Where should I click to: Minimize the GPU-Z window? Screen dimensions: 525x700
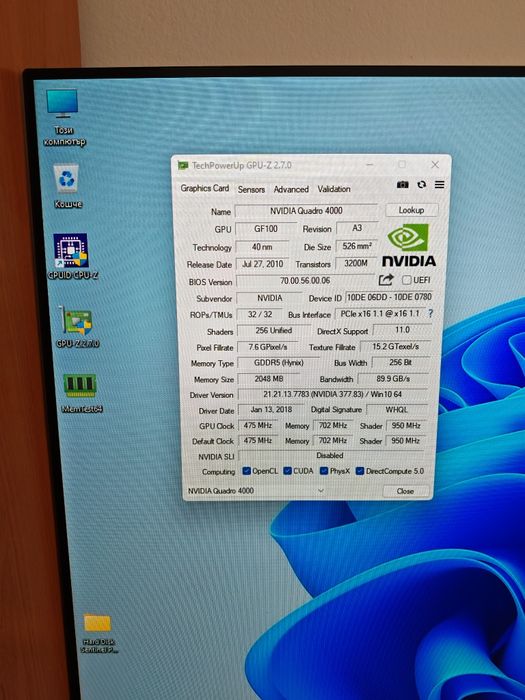(x=370, y=165)
